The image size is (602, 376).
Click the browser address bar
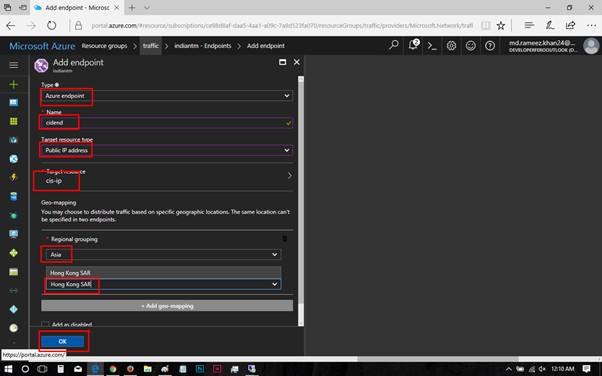(282, 25)
